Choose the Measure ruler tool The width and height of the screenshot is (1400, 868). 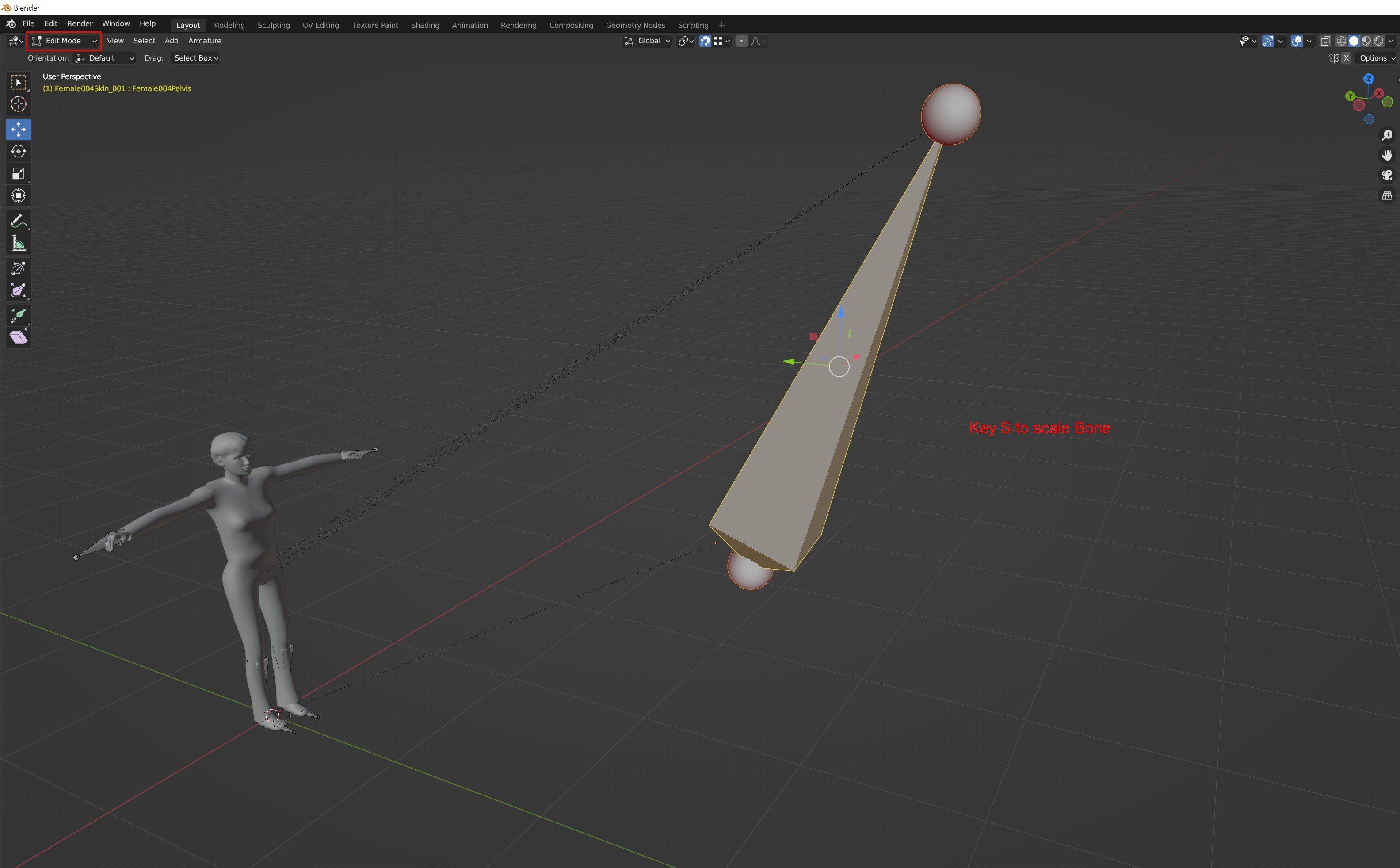click(19, 243)
